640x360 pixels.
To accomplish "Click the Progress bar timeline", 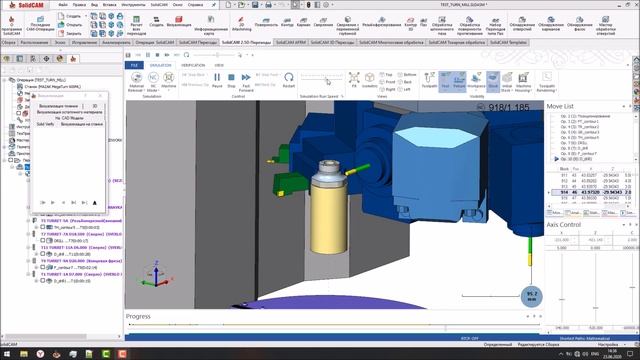I will (334, 325).
